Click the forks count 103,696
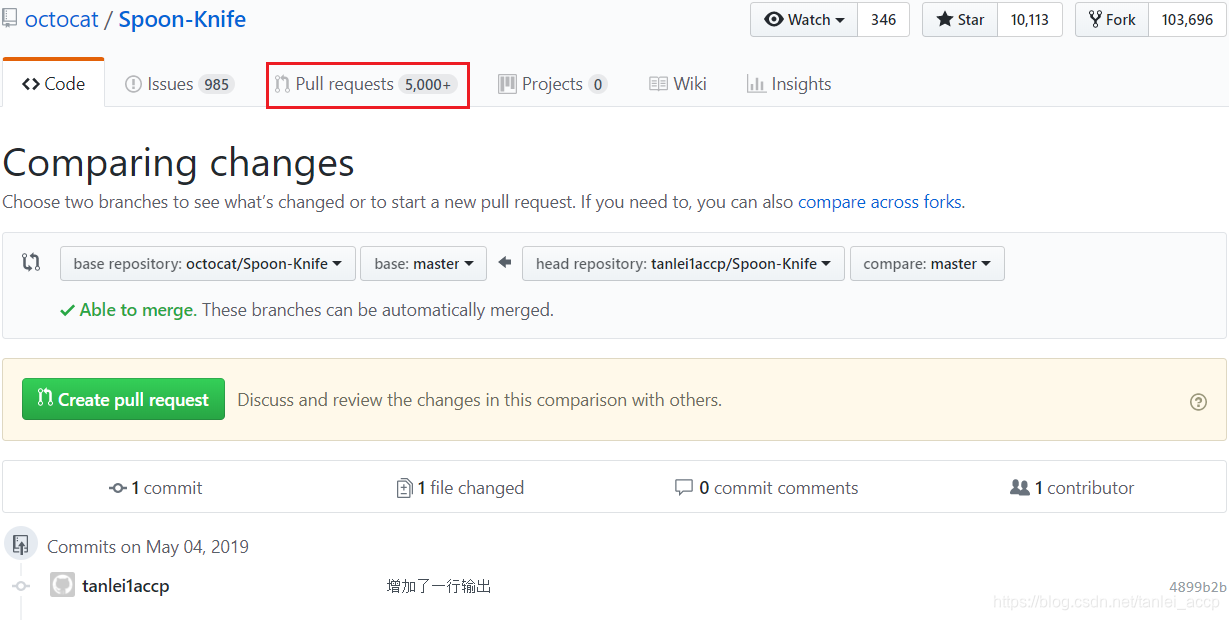The height and width of the screenshot is (620, 1229). [x=1187, y=19]
